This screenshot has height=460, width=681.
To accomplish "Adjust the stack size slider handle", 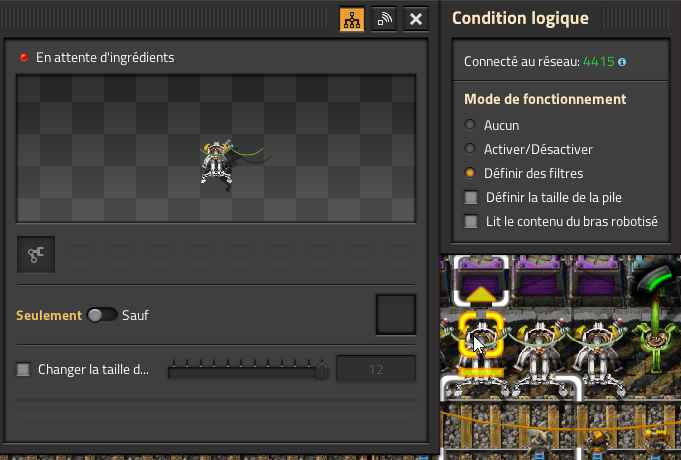I will pos(322,371).
